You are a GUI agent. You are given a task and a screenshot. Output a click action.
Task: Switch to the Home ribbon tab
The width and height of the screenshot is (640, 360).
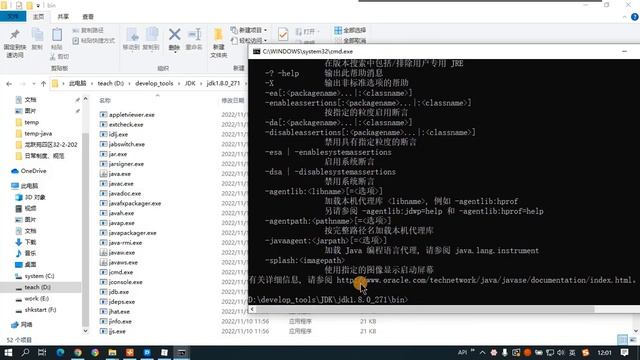tap(38, 16)
